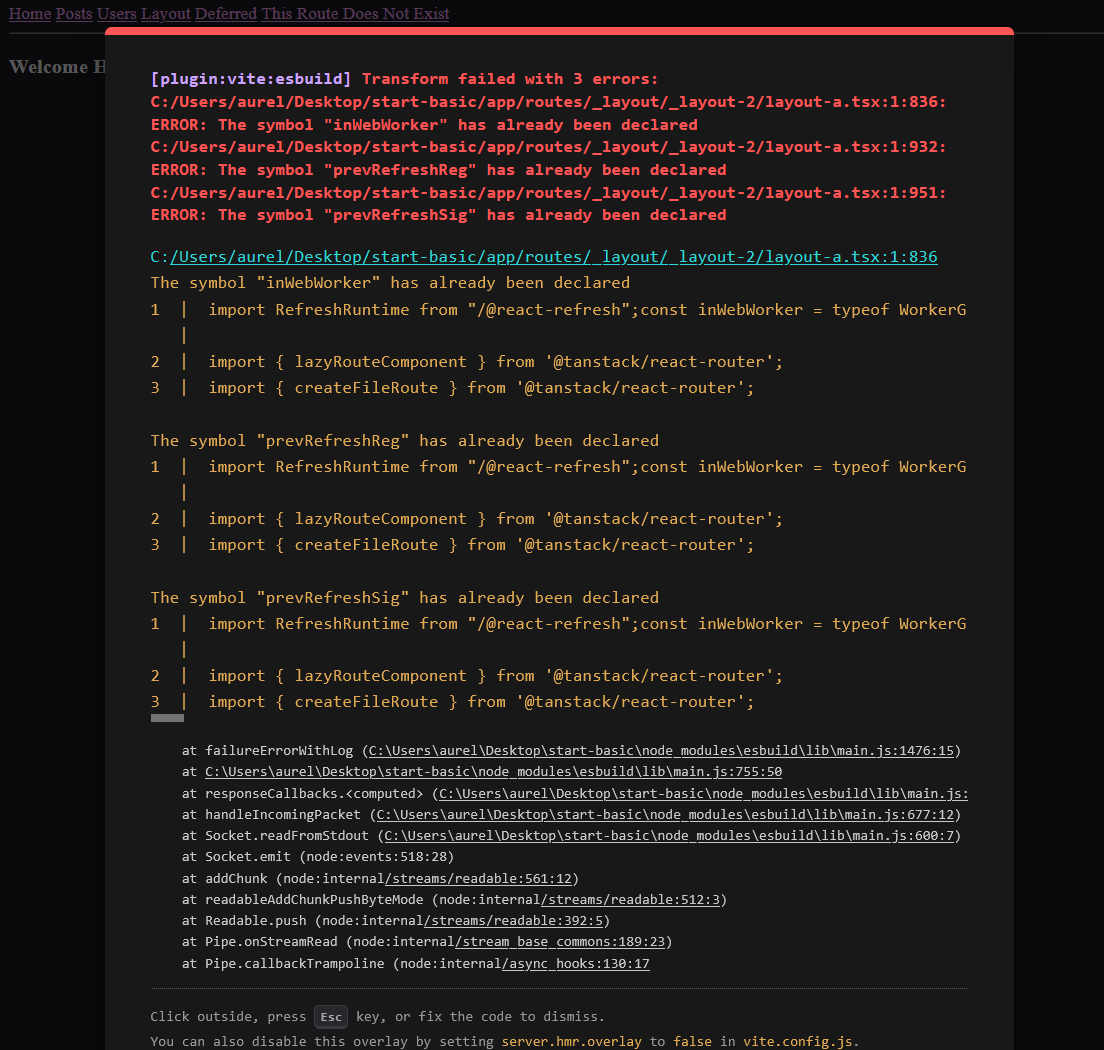The image size is (1104, 1050).
Task: Open esbuild main.js:1476:15 stack trace link
Action: point(661,751)
